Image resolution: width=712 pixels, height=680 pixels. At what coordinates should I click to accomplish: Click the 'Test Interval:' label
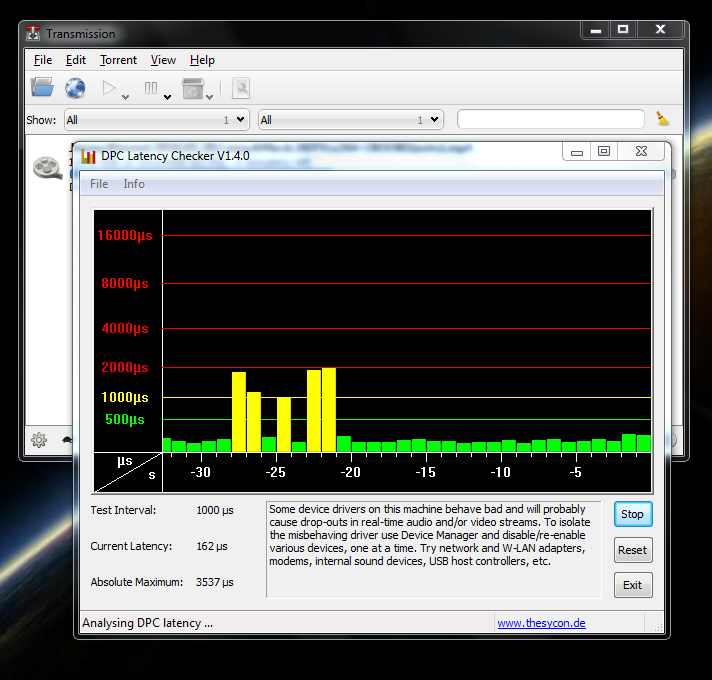click(x=123, y=510)
